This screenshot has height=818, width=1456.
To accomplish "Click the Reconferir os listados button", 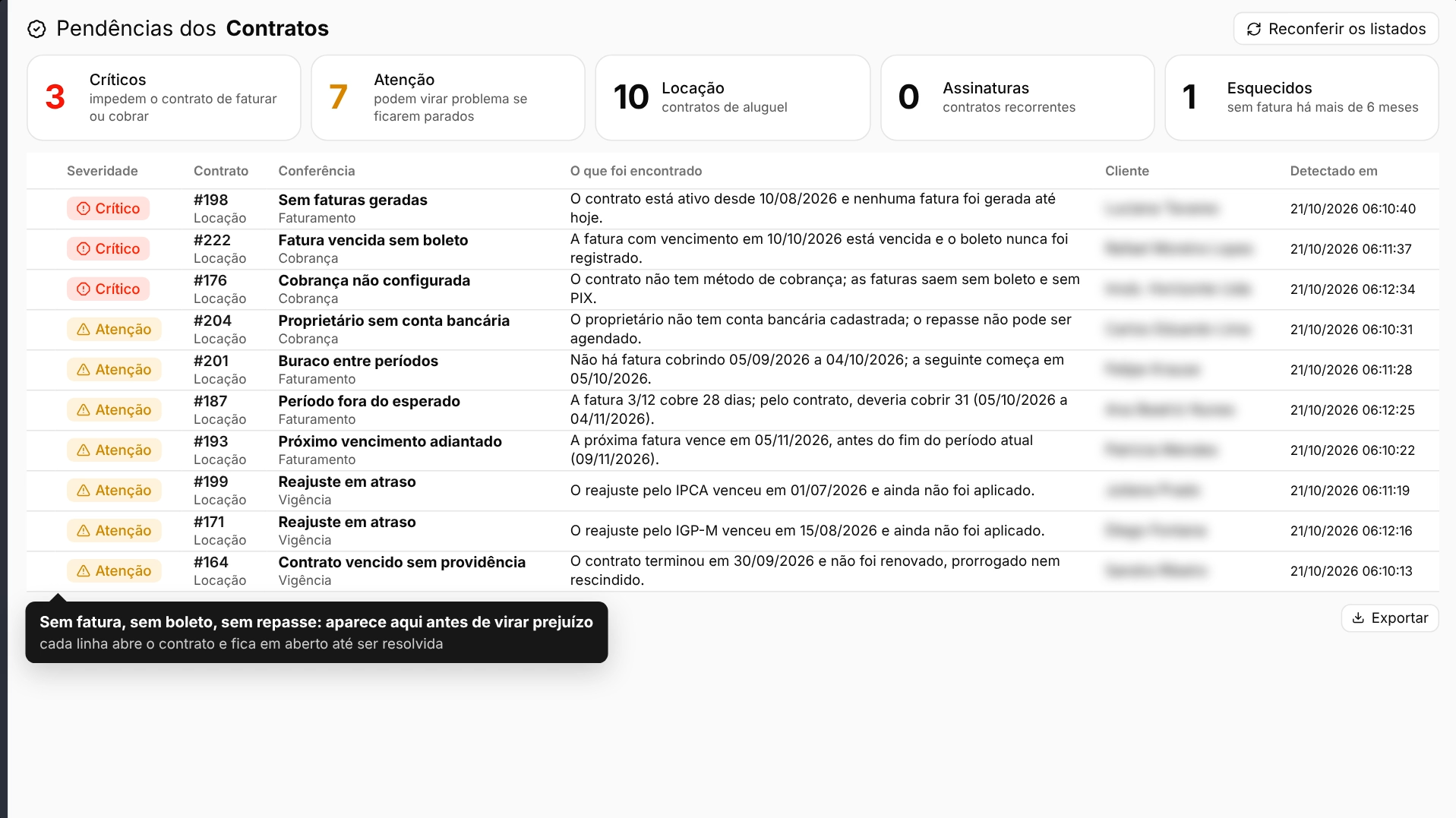I will (1336, 29).
